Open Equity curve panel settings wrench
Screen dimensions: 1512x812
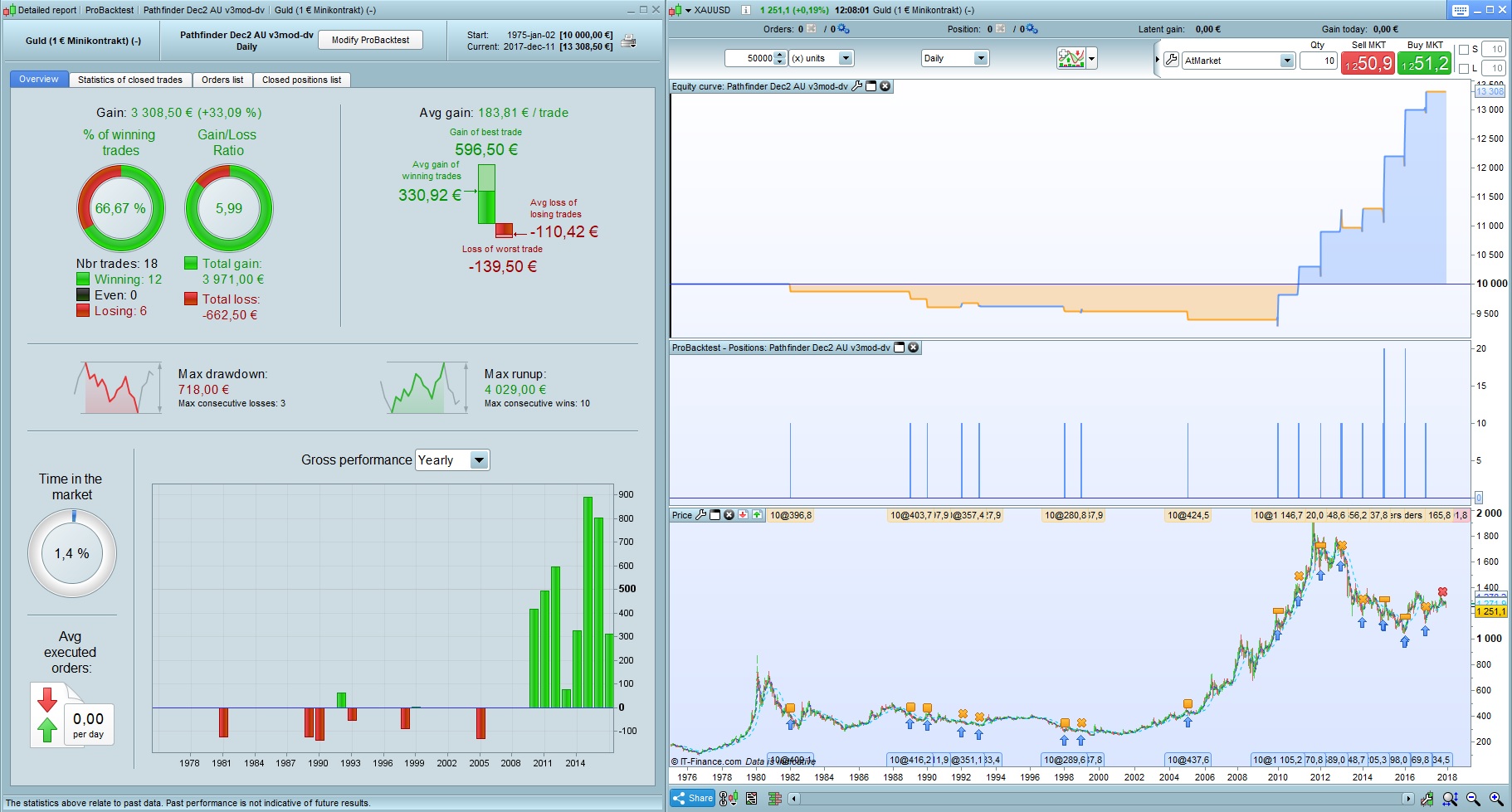pos(857,86)
